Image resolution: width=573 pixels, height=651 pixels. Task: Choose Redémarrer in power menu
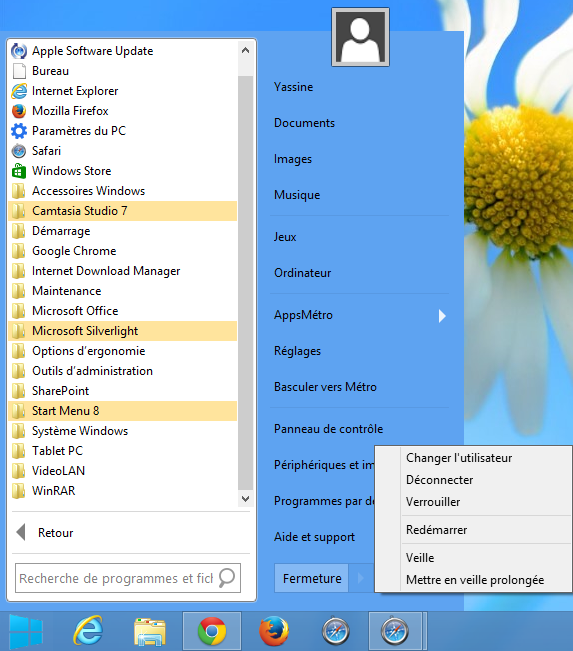click(x=436, y=530)
